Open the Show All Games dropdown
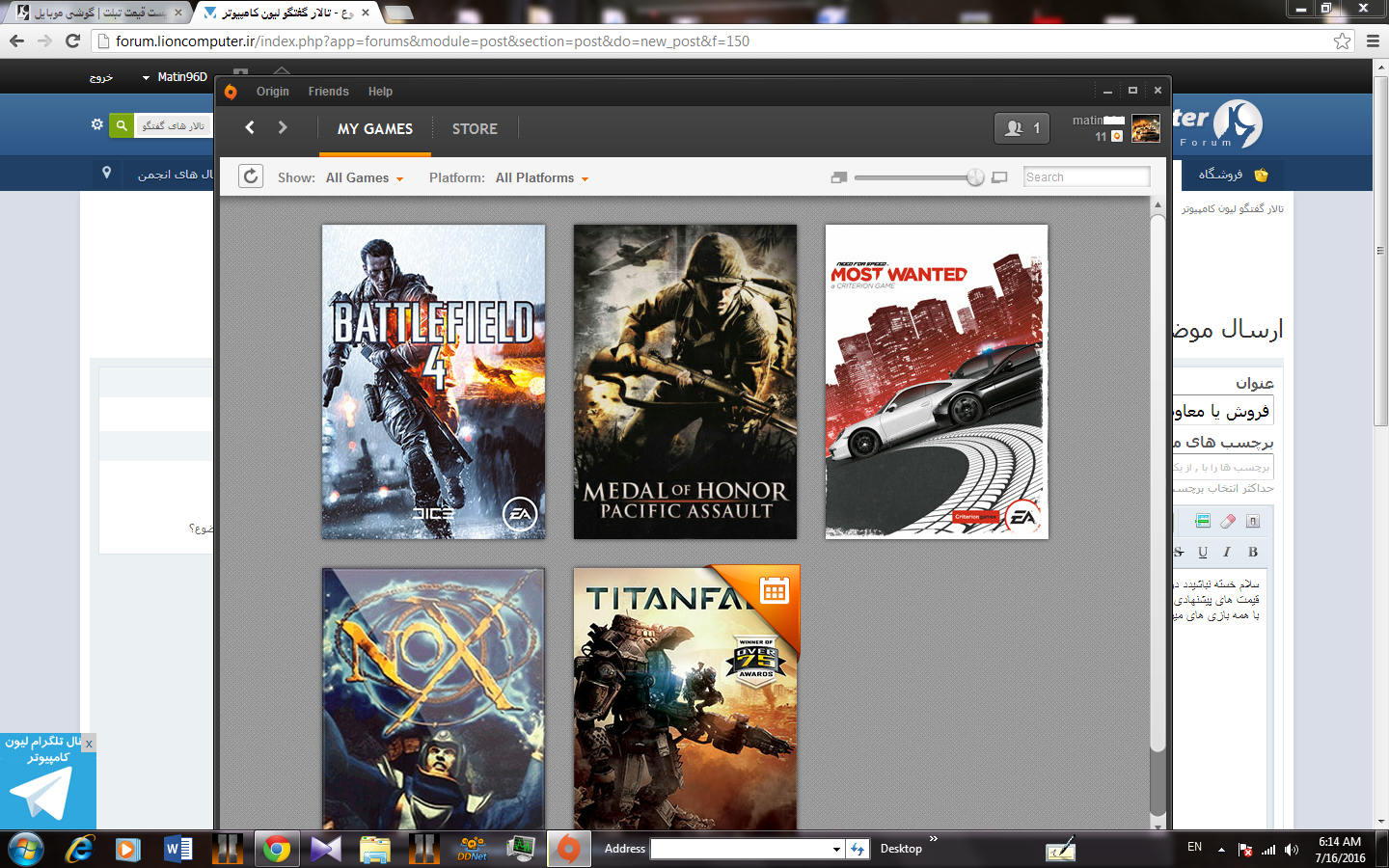This screenshot has height=868, width=1389. (x=365, y=177)
